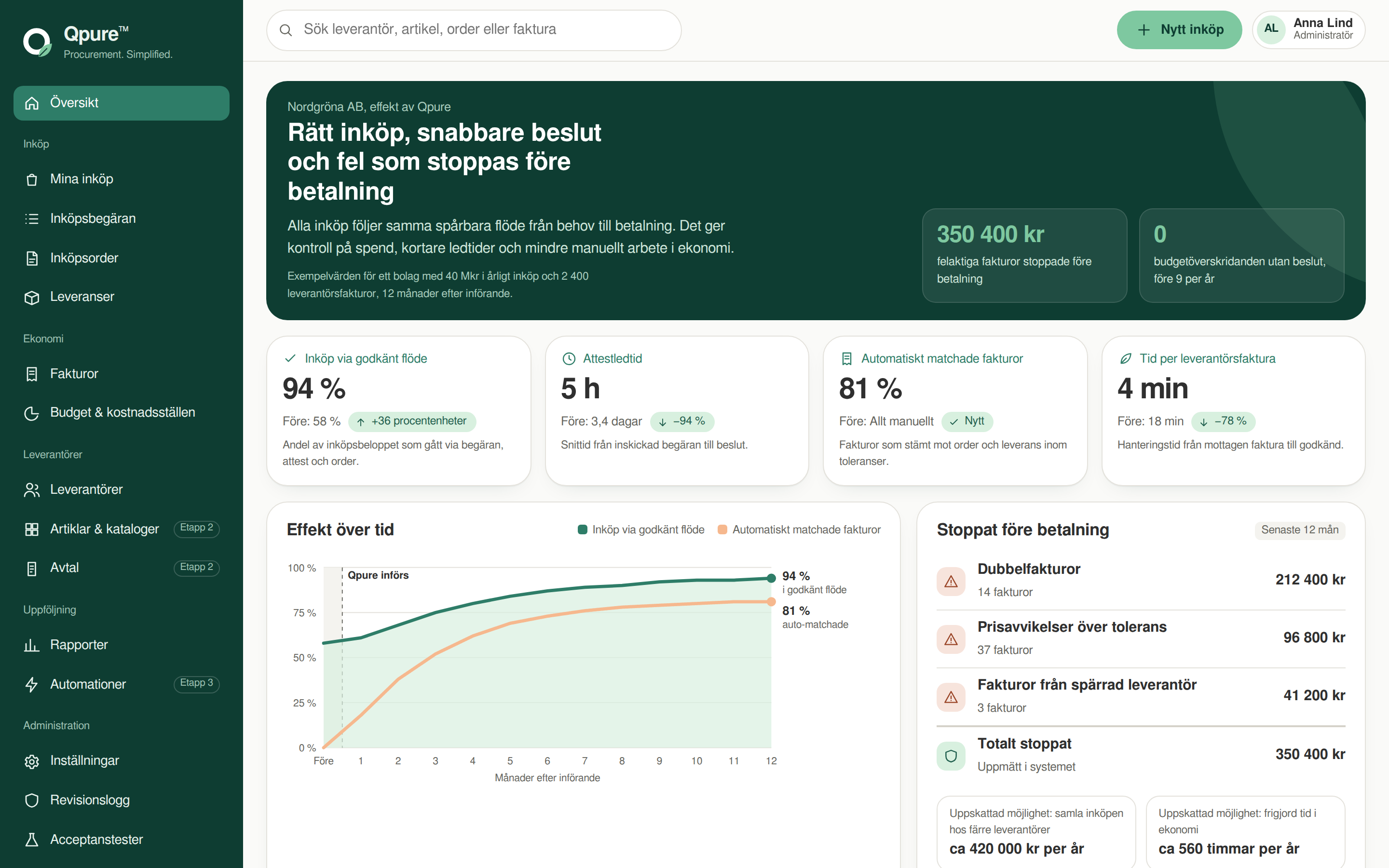The width and height of the screenshot is (1389, 868).
Task: Click the 94 % endpoint on the green chart line
Action: pyautogui.click(x=771, y=578)
